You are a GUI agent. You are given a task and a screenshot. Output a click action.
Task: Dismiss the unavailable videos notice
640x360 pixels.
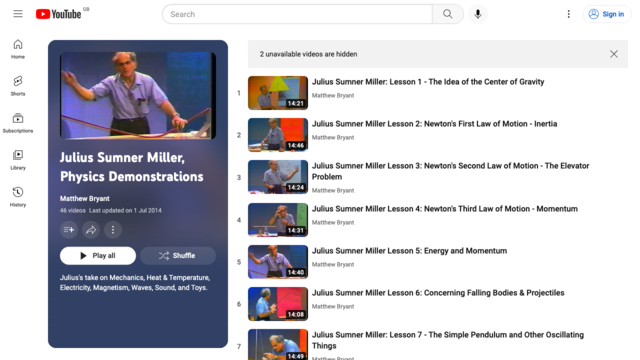pos(613,54)
